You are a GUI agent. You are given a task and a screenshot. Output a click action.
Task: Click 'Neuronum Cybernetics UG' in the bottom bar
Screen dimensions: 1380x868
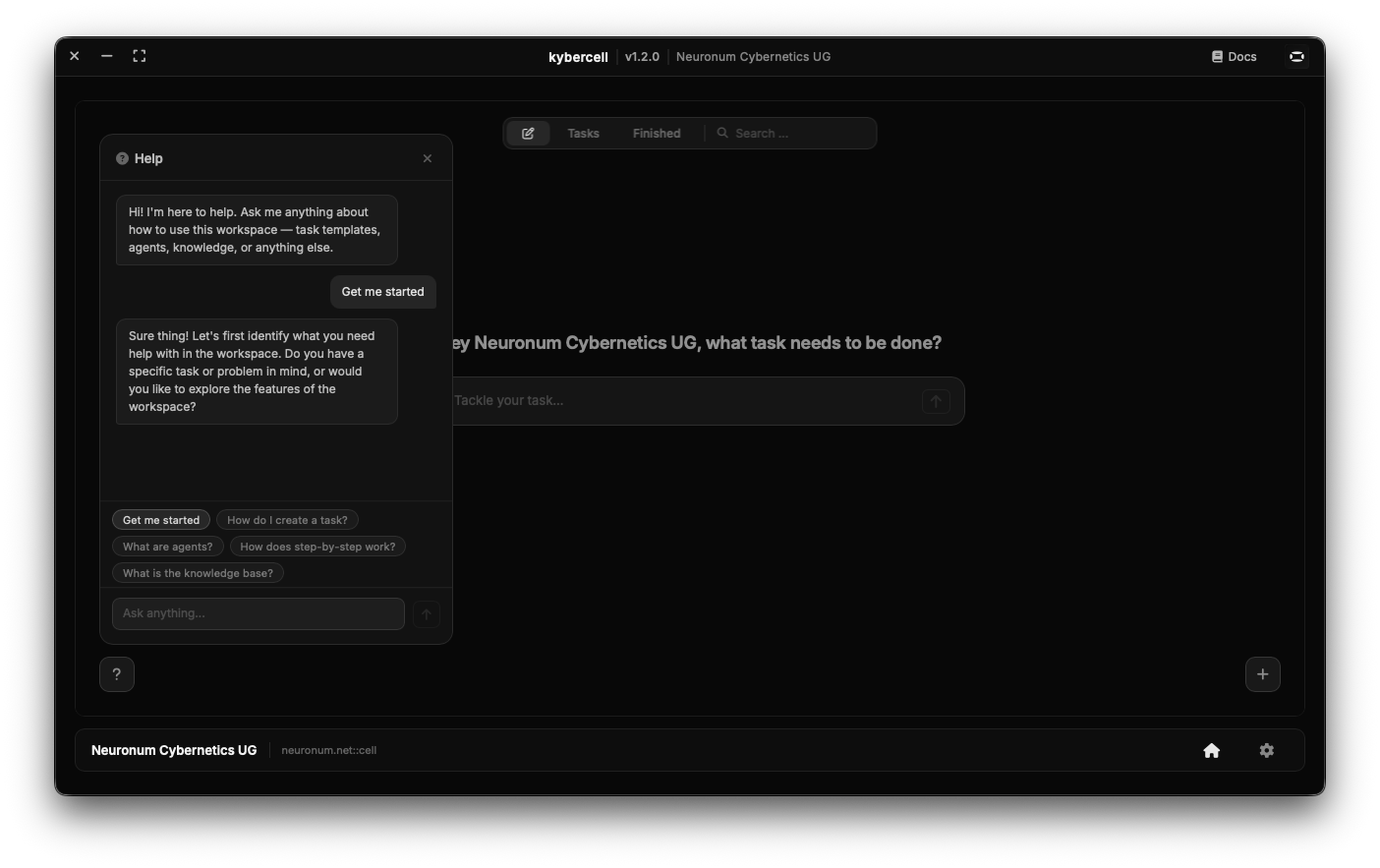[174, 751]
